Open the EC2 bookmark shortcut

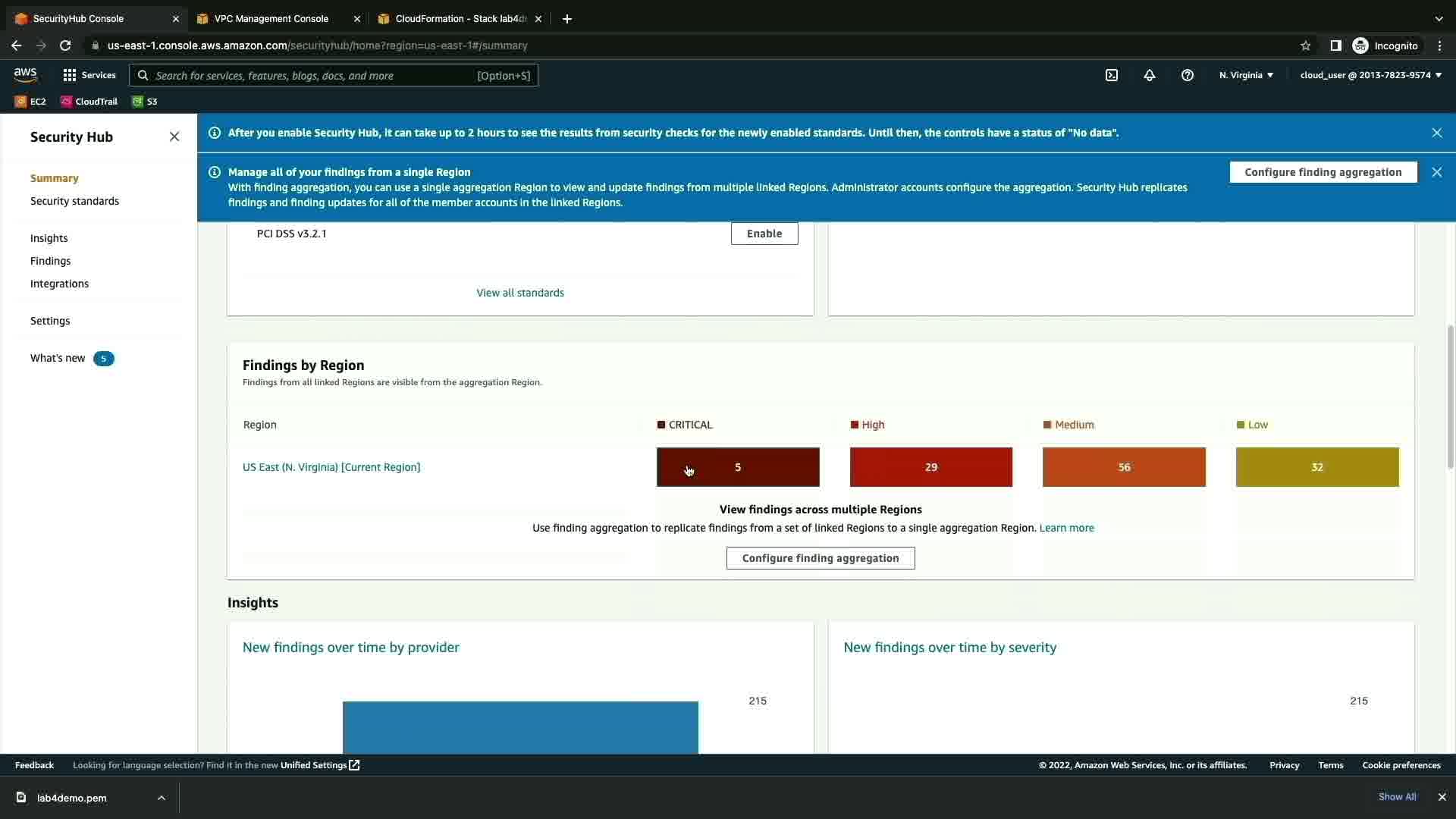pos(30,102)
